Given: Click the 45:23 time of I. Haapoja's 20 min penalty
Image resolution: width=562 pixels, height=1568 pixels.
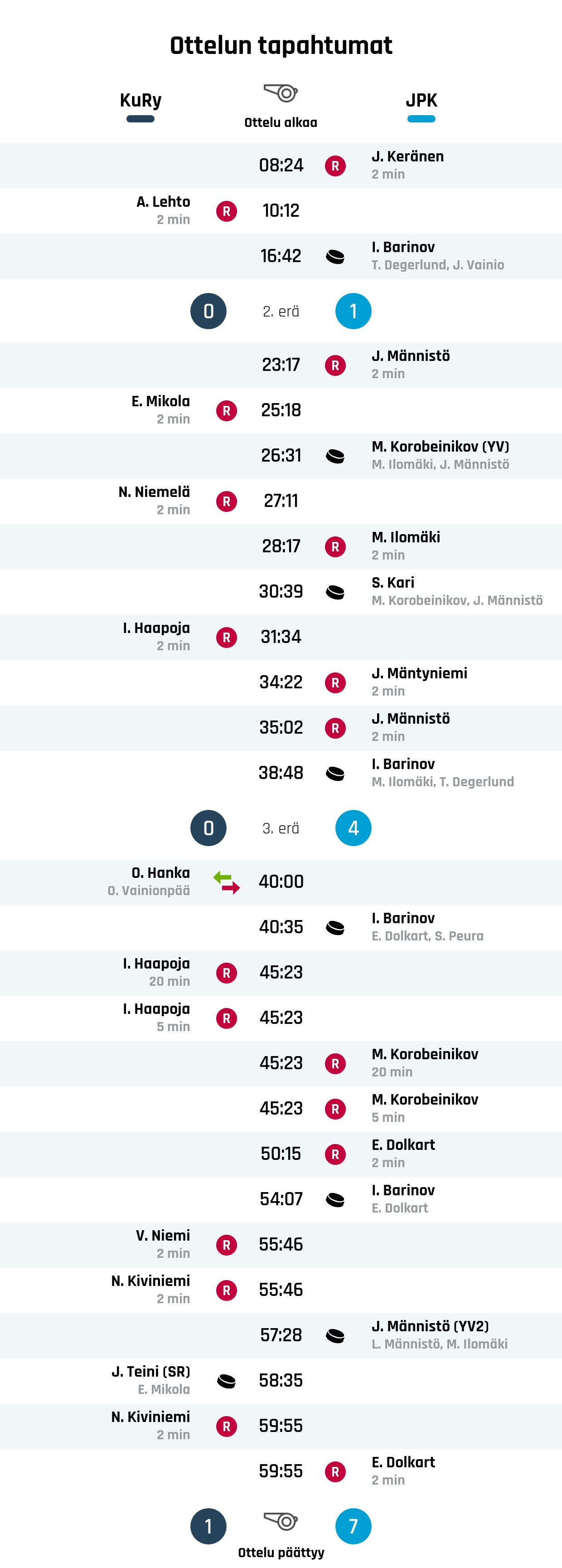Looking at the screenshot, I should pos(281,973).
